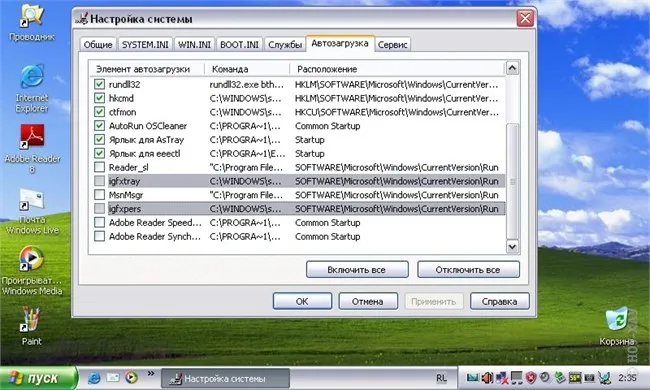
Task: Enable the igfxpers startup checkbox
Action: tap(99, 208)
